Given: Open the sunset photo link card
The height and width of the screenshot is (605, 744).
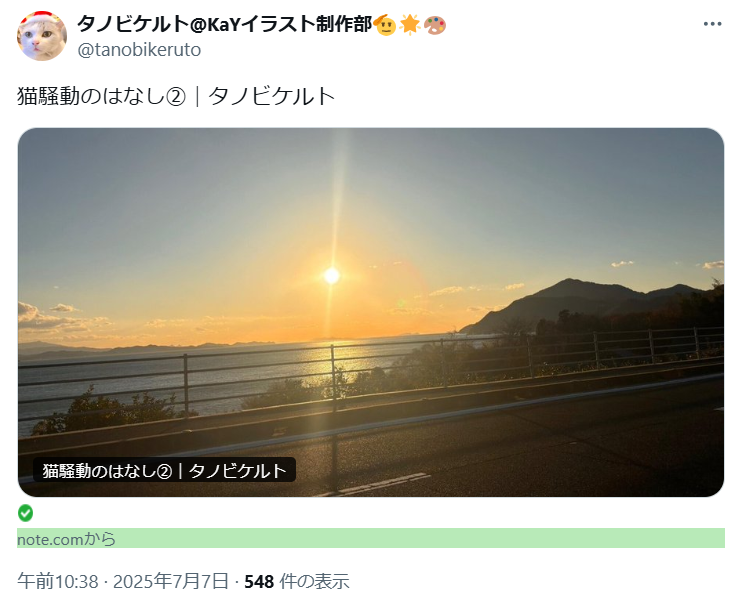Looking at the screenshot, I should point(371,312).
